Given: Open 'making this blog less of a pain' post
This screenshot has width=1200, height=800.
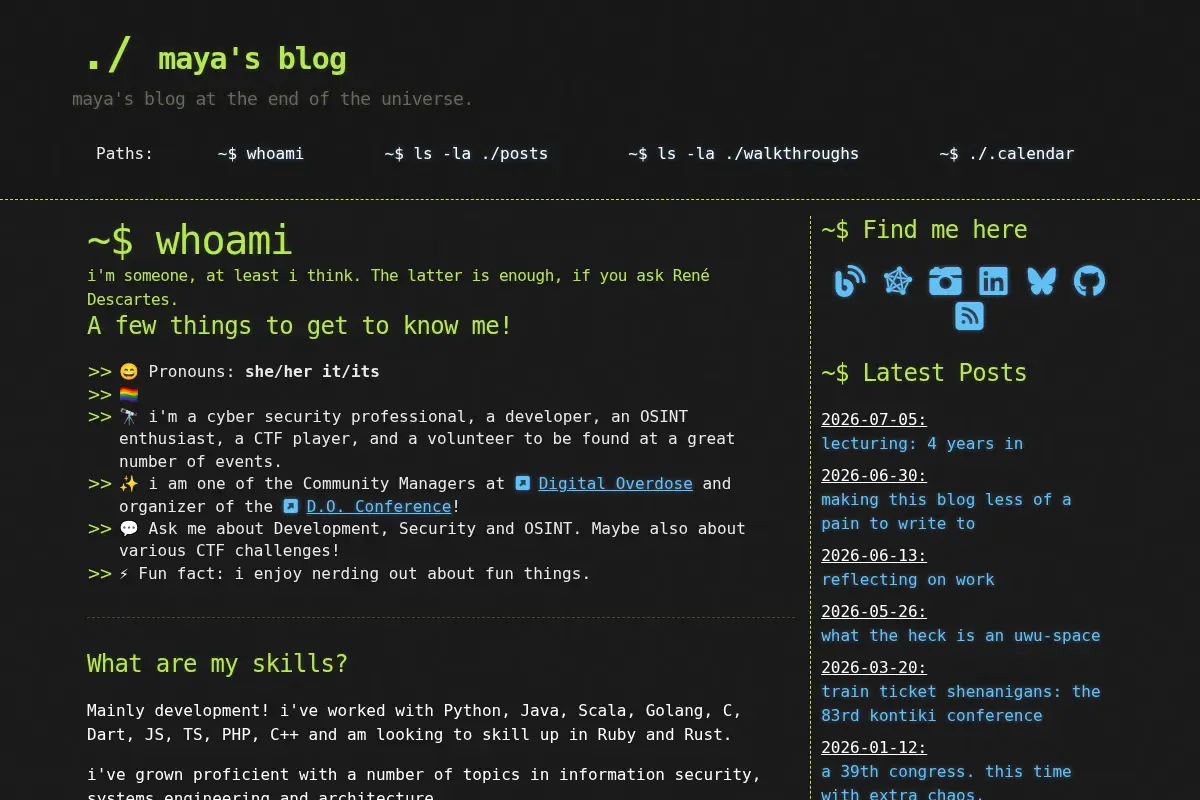Looking at the screenshot, I should [x=946, y=511].
